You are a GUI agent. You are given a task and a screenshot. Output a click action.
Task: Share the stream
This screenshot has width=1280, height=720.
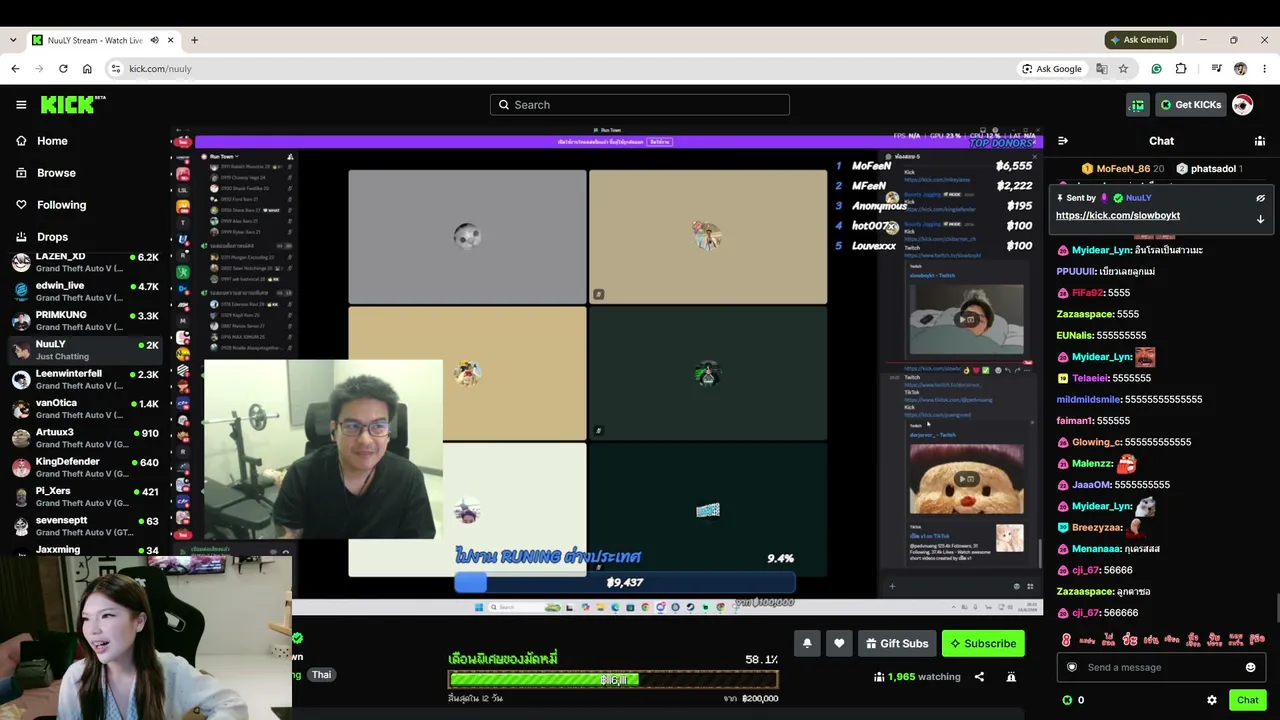pyautogui.click(x=979, y=677)
